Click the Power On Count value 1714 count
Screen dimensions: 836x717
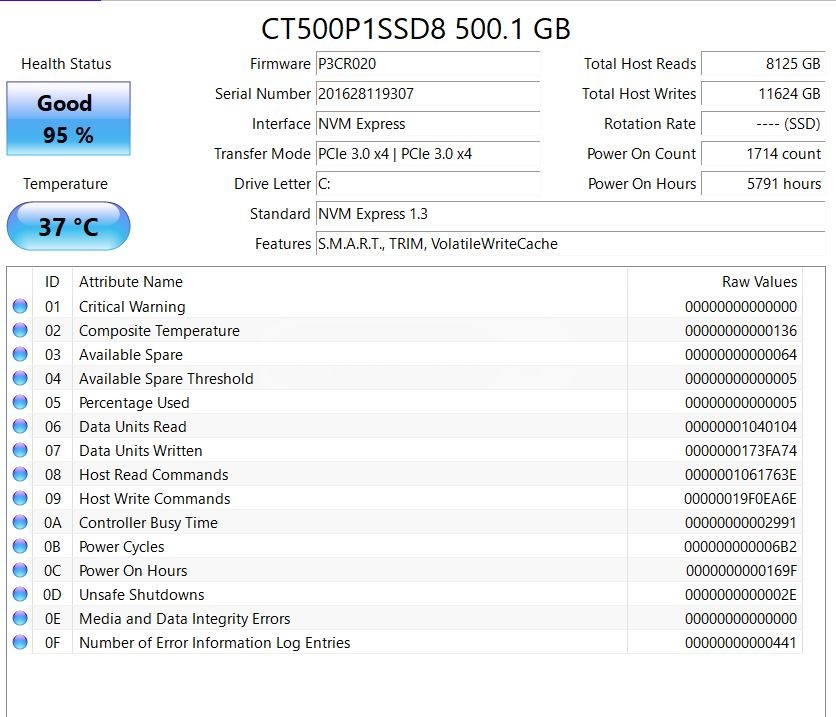(x=763, y=154)
